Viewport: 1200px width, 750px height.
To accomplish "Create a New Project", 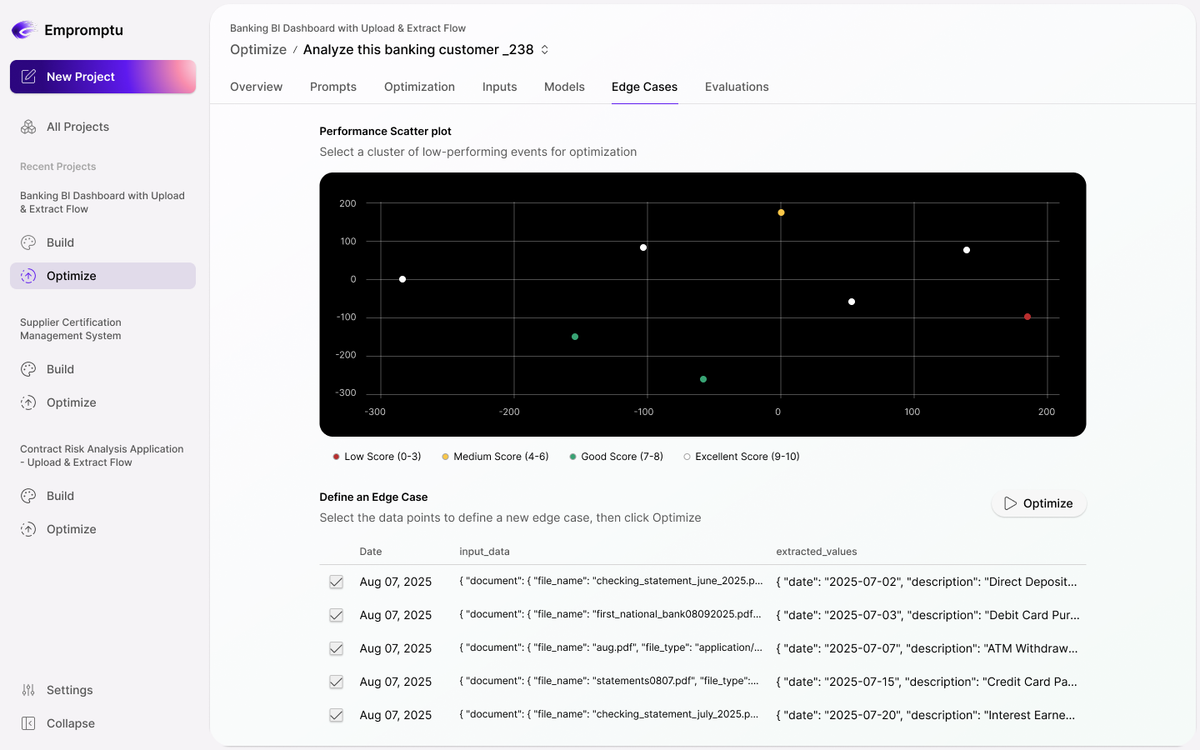I will tap(102, 77).
